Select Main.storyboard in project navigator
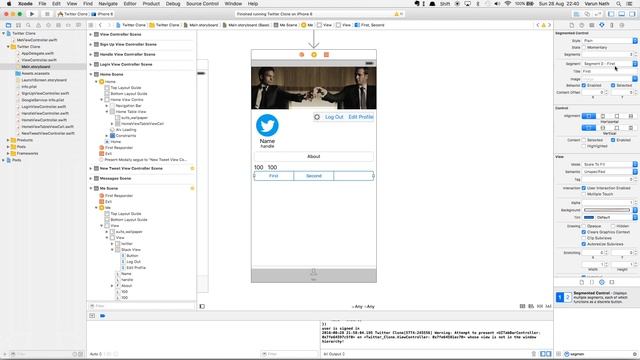This screenshot has width=640, height=360. pos(36,67)
